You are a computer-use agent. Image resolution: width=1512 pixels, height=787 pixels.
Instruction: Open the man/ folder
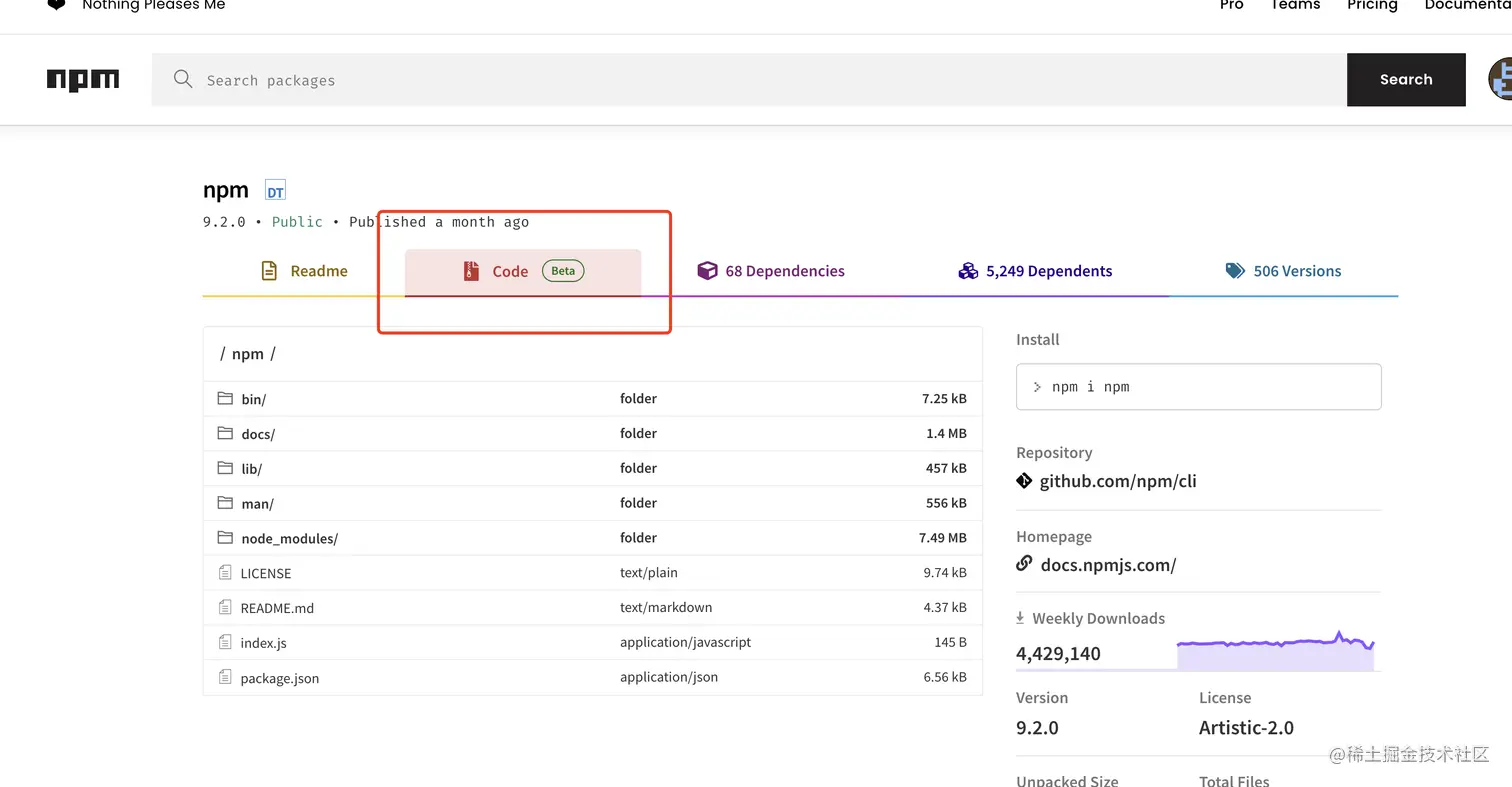[x=257, y=504]
